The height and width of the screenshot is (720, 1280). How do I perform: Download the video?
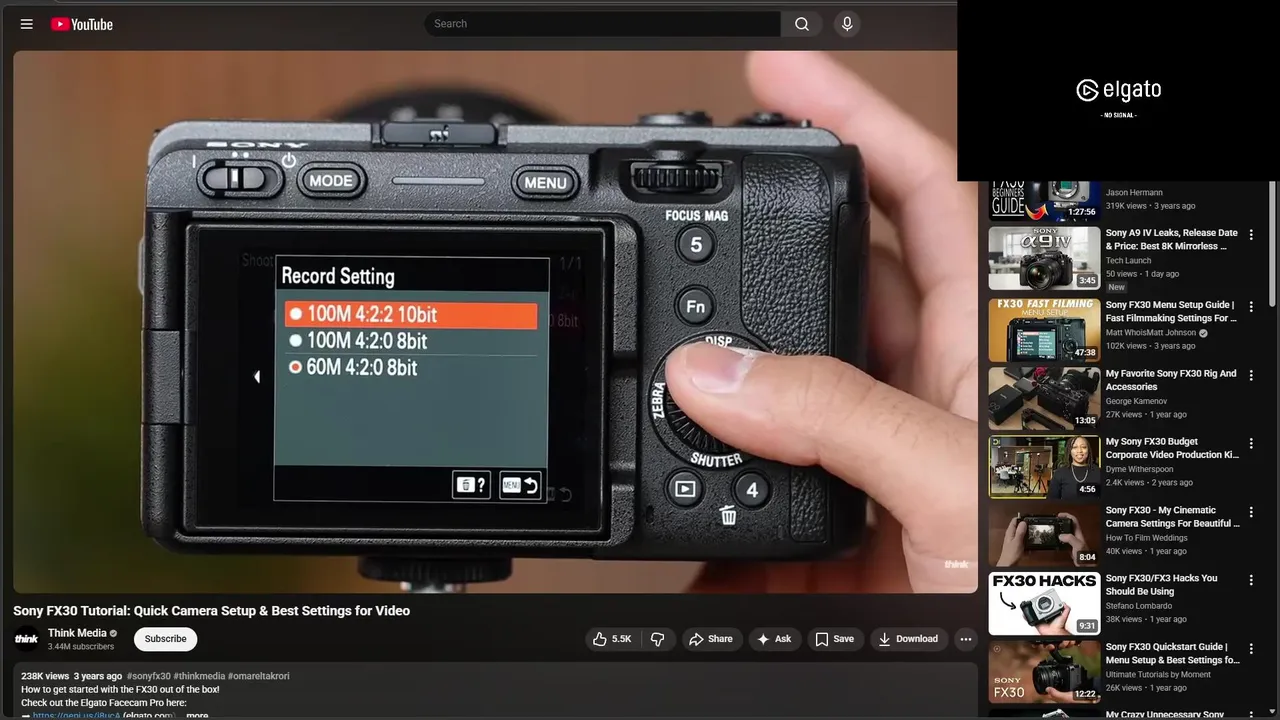[908, 639]
